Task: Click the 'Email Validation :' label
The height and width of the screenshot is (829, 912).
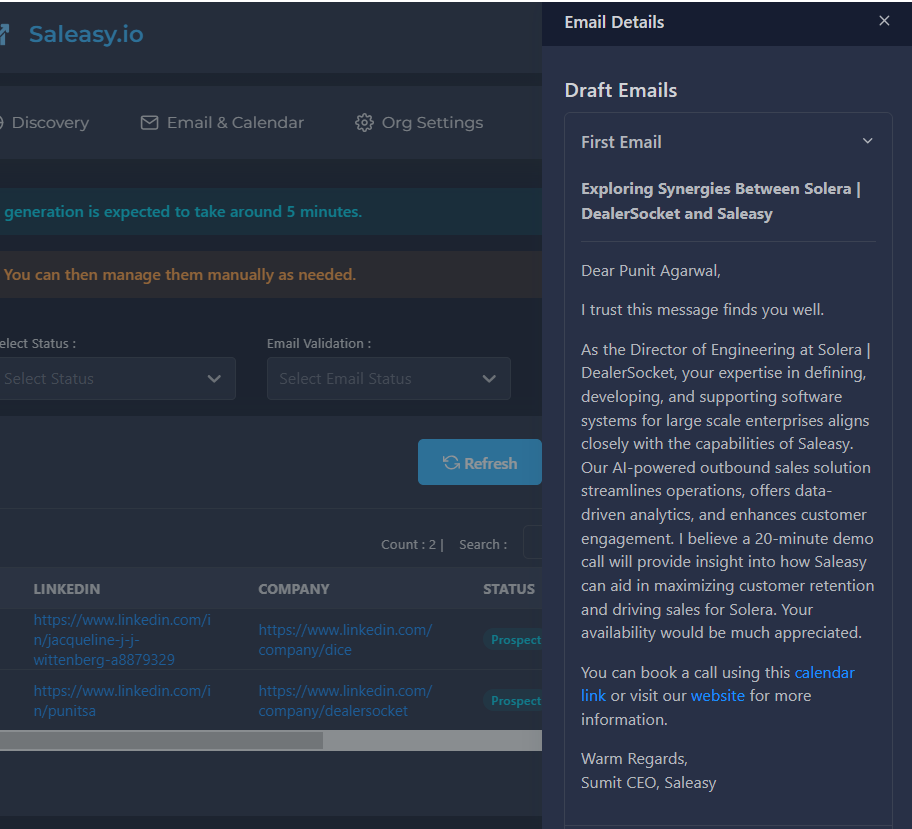Action: 319,344
